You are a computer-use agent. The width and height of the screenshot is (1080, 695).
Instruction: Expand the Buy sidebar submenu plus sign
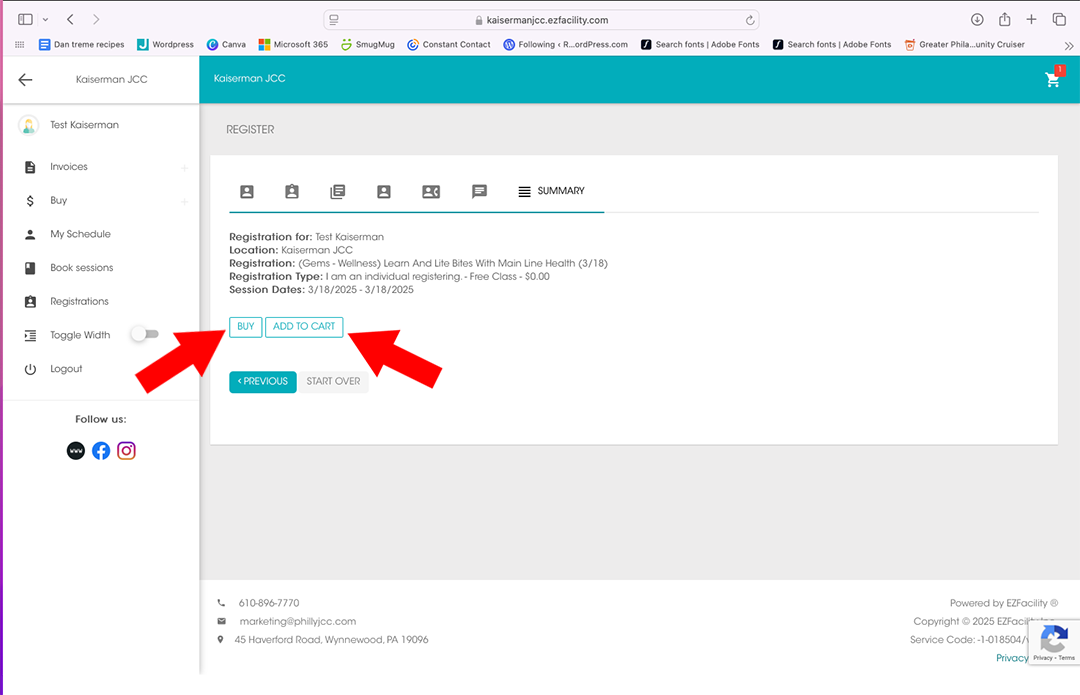click(x=184, y=202)
